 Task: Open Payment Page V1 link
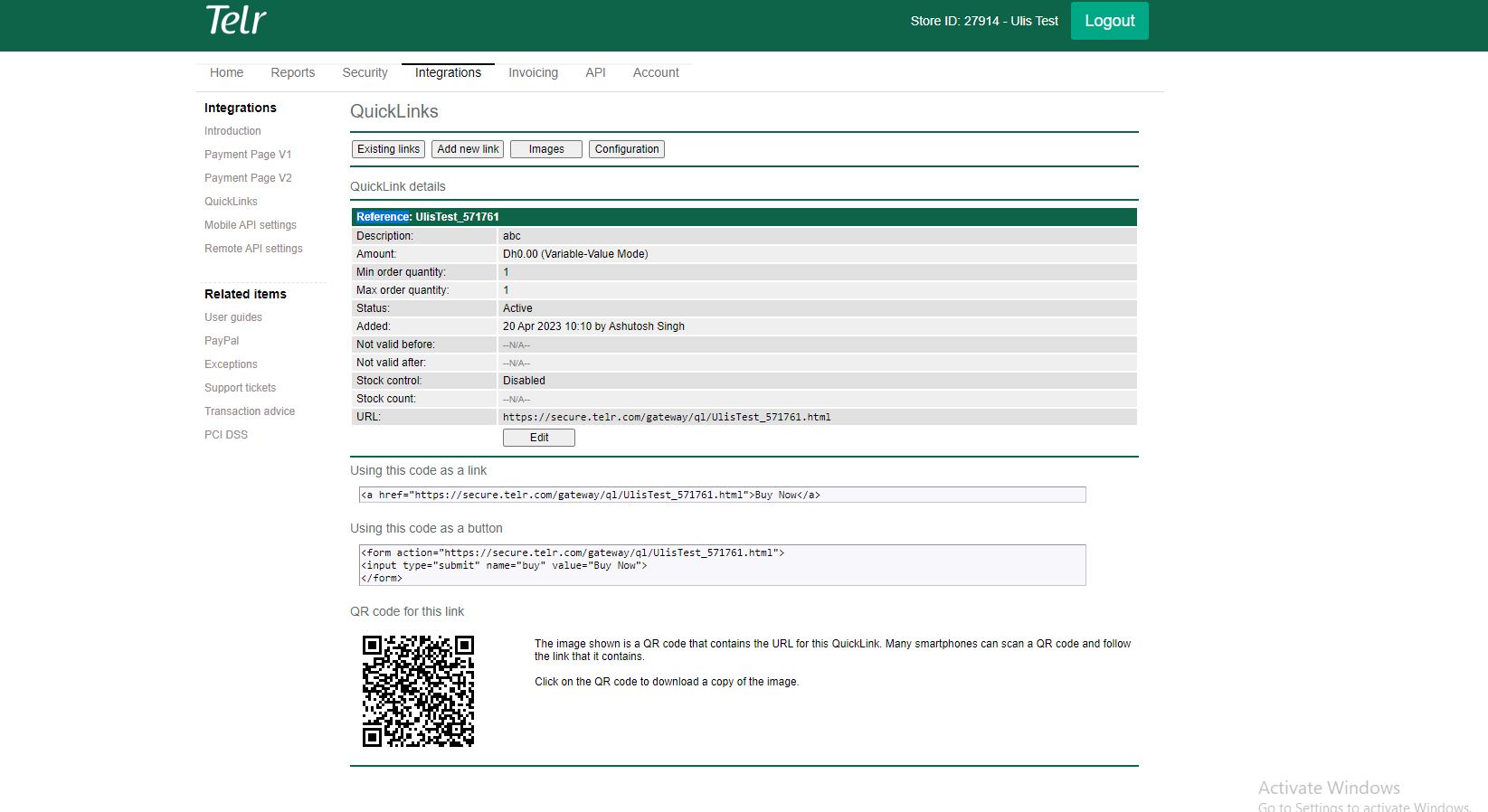pyautogui.click(x=248, y=155)
